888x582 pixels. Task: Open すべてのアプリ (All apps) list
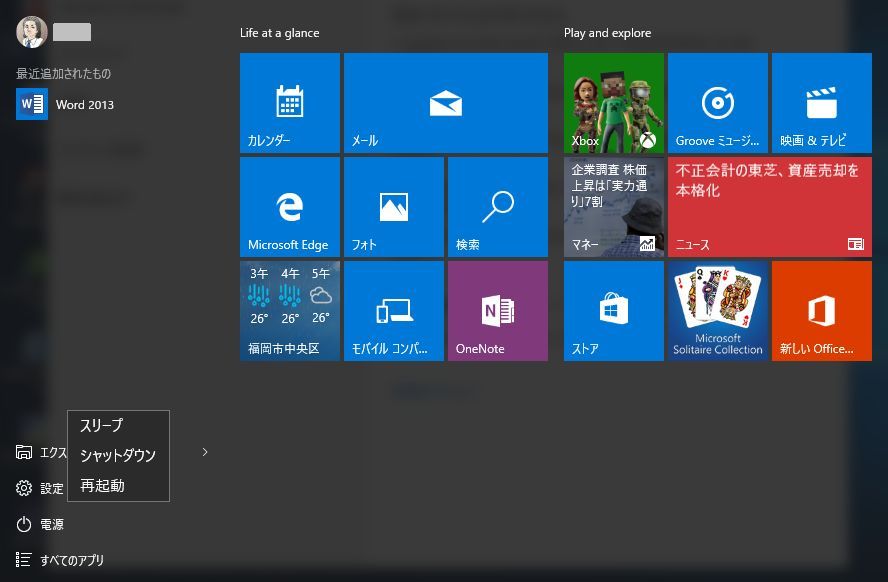60,560
